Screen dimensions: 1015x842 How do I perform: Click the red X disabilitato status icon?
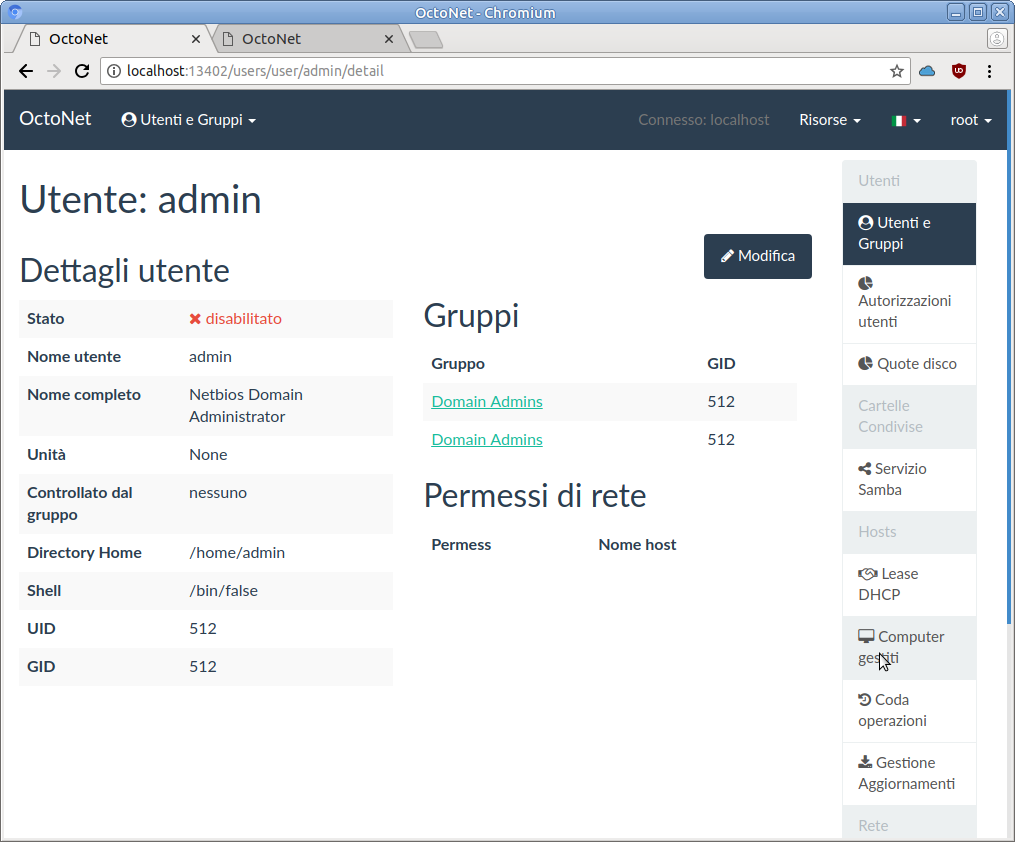pos(195,318)
